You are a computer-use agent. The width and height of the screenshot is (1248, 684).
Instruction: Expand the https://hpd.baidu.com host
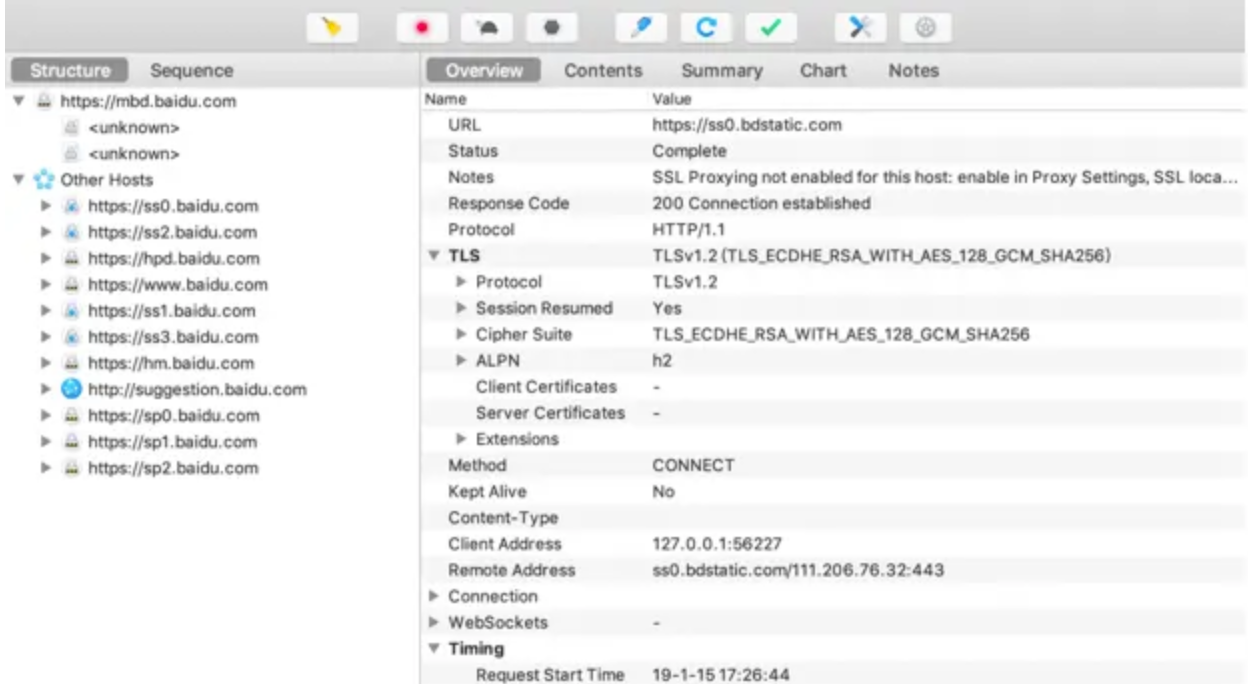(45, 258)
